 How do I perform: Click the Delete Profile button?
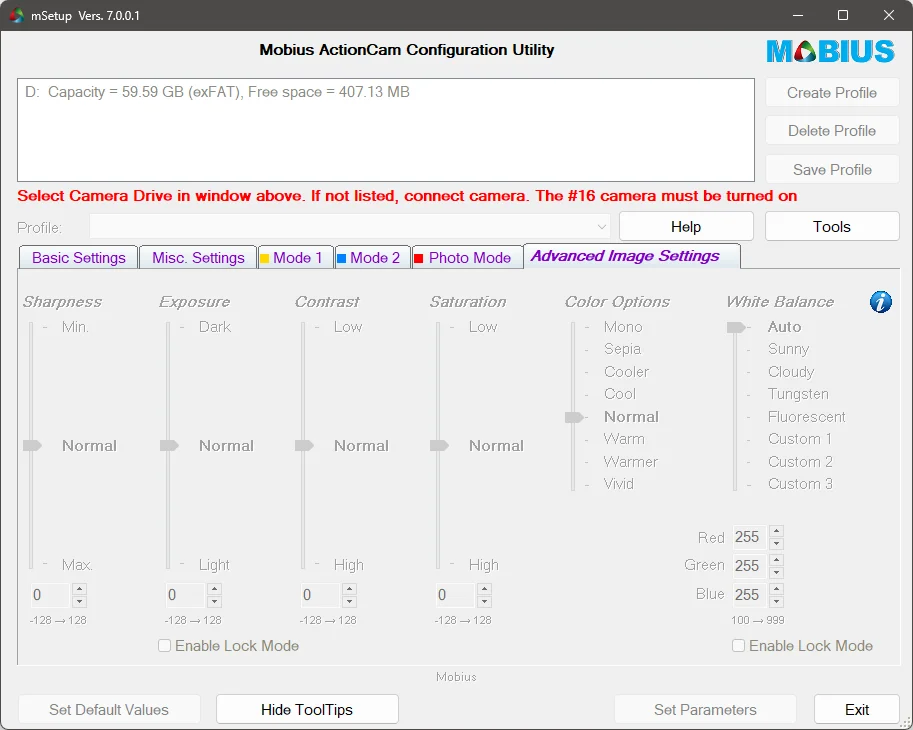click(832, 131)
